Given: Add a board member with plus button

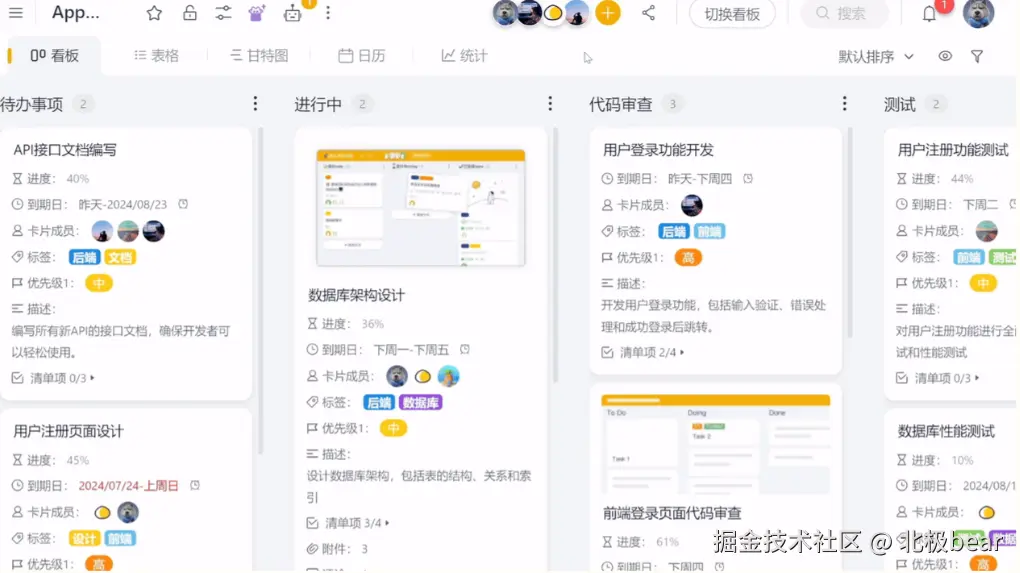Looking at the screenshot, I should [x=608, y=13].
